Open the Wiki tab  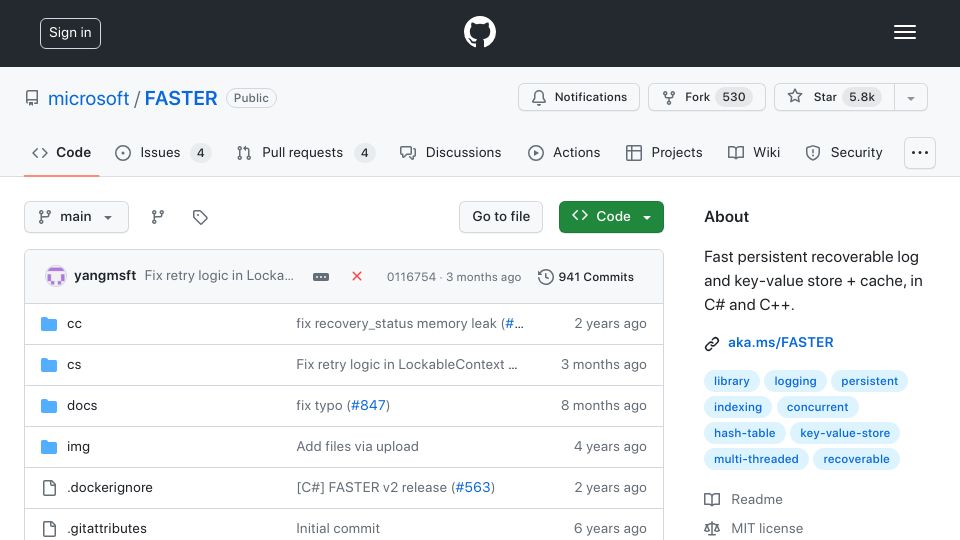click(x=754, y=152)
